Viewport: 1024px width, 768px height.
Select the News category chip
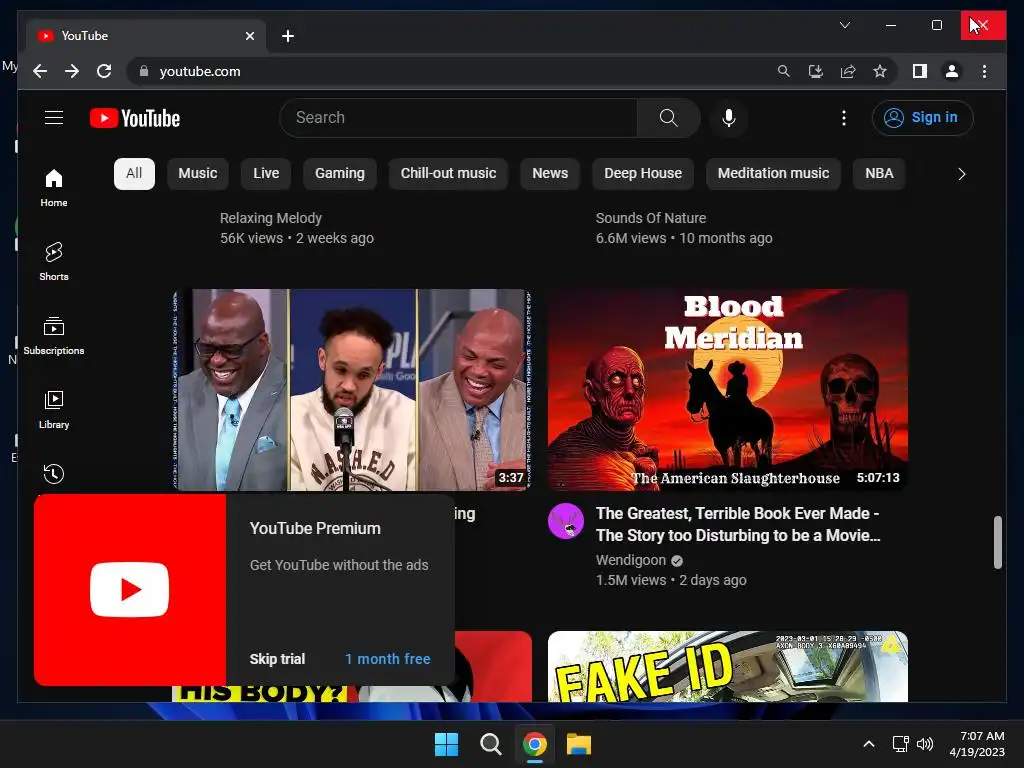tap(550, 174)
